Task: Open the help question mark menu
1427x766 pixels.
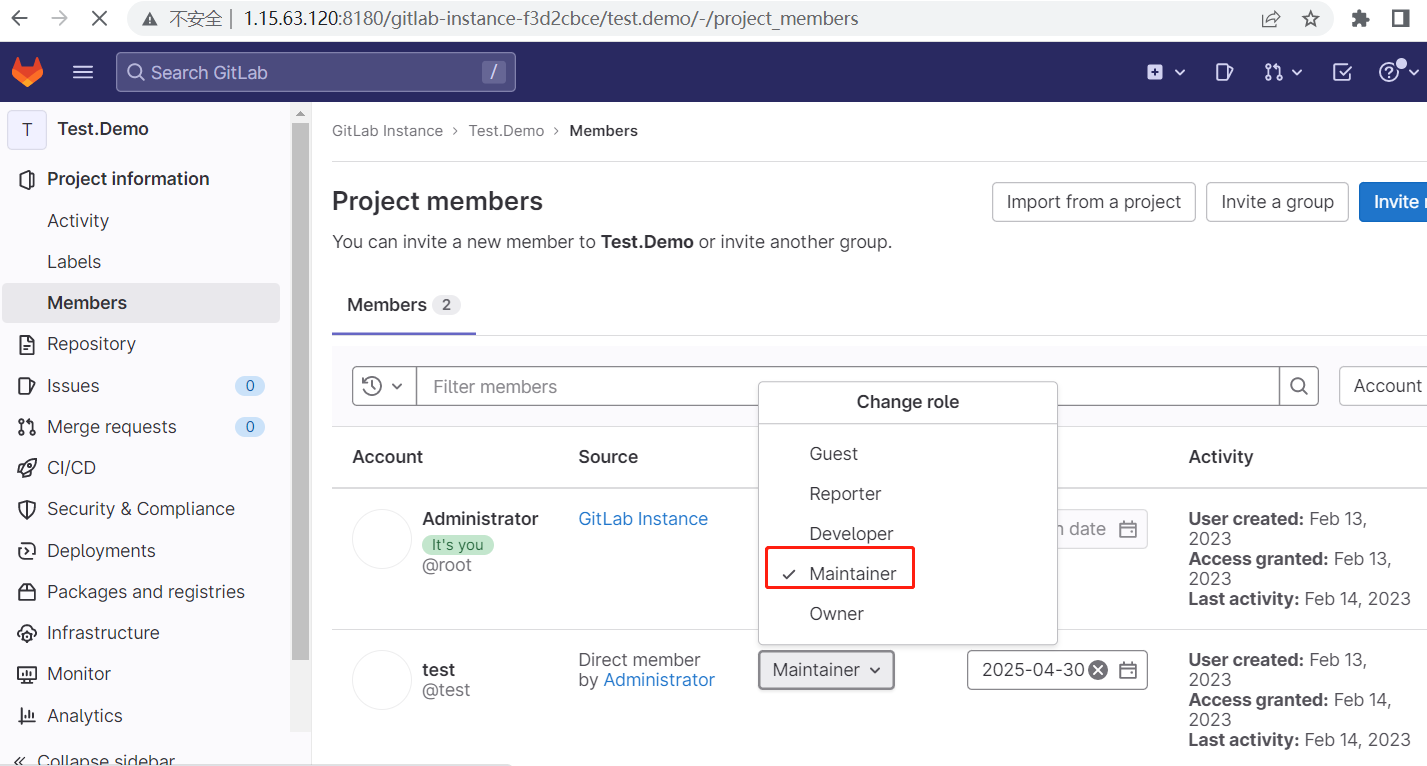Action: tap(1389, 72)
